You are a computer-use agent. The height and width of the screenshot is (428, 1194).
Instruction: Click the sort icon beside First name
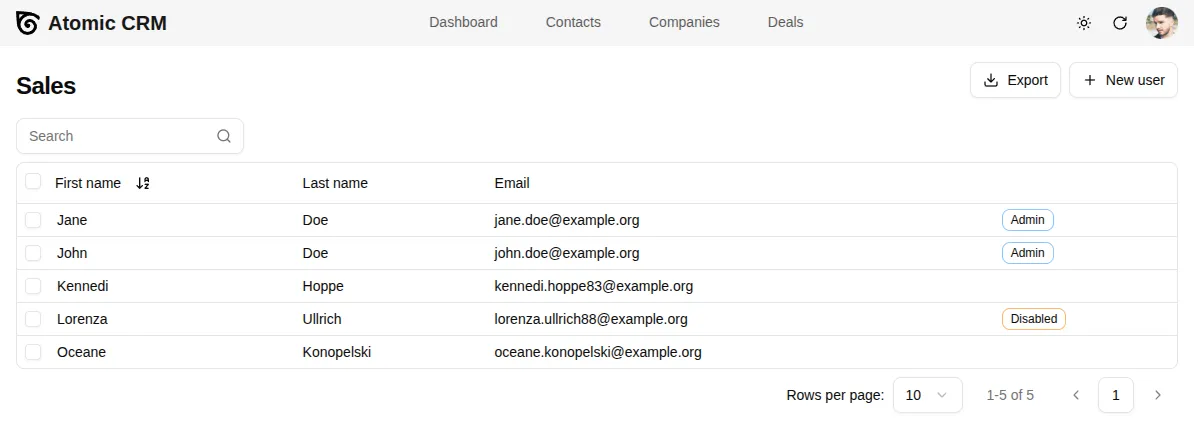143,183
